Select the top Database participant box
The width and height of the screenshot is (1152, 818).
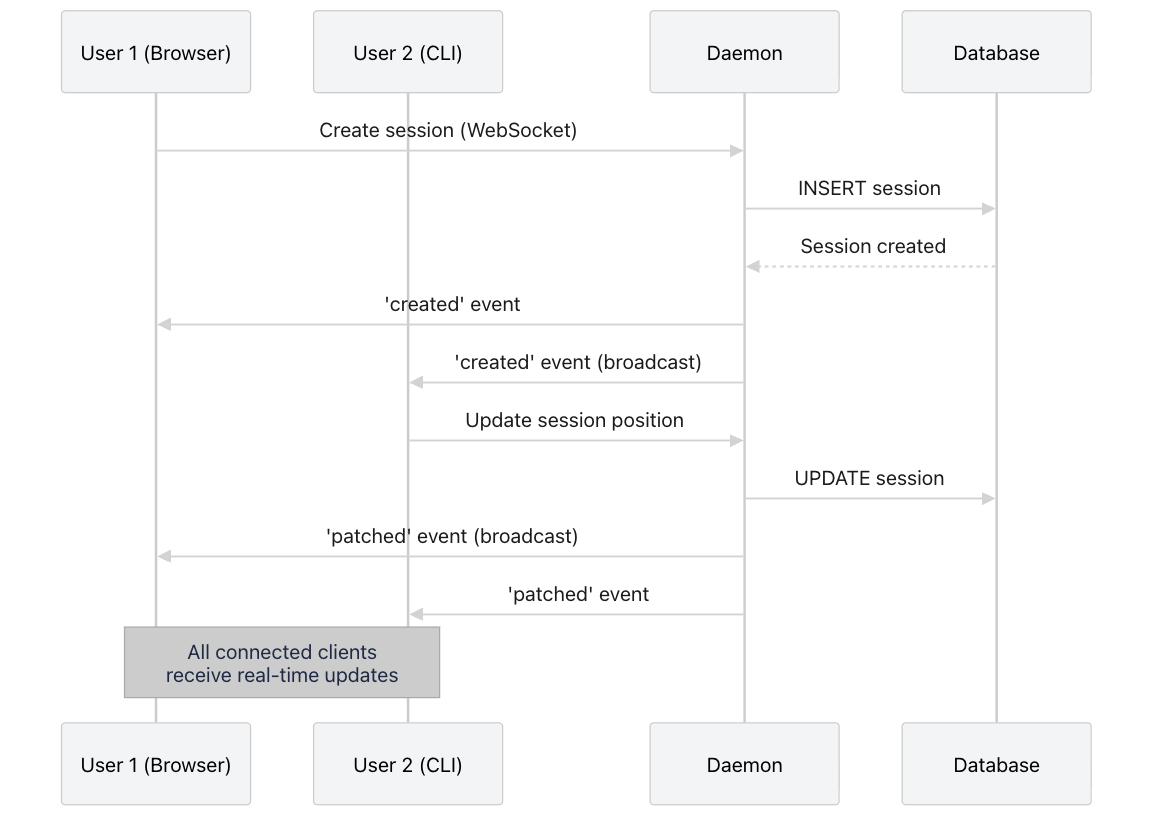pos(996,53)
